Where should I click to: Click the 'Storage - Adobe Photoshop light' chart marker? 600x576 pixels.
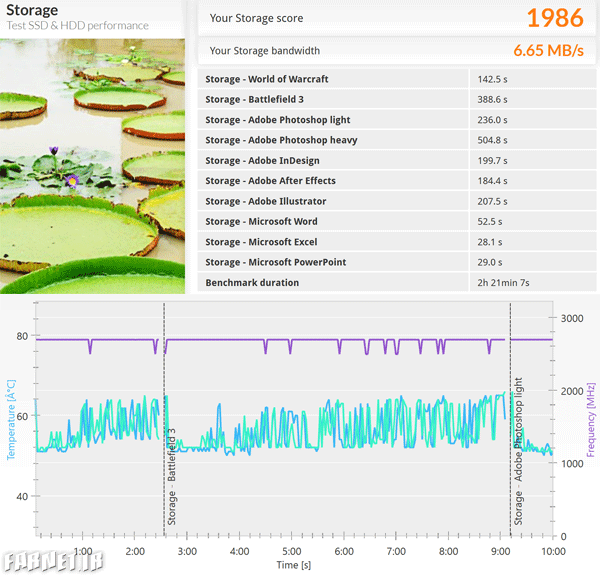coord(518,451)
